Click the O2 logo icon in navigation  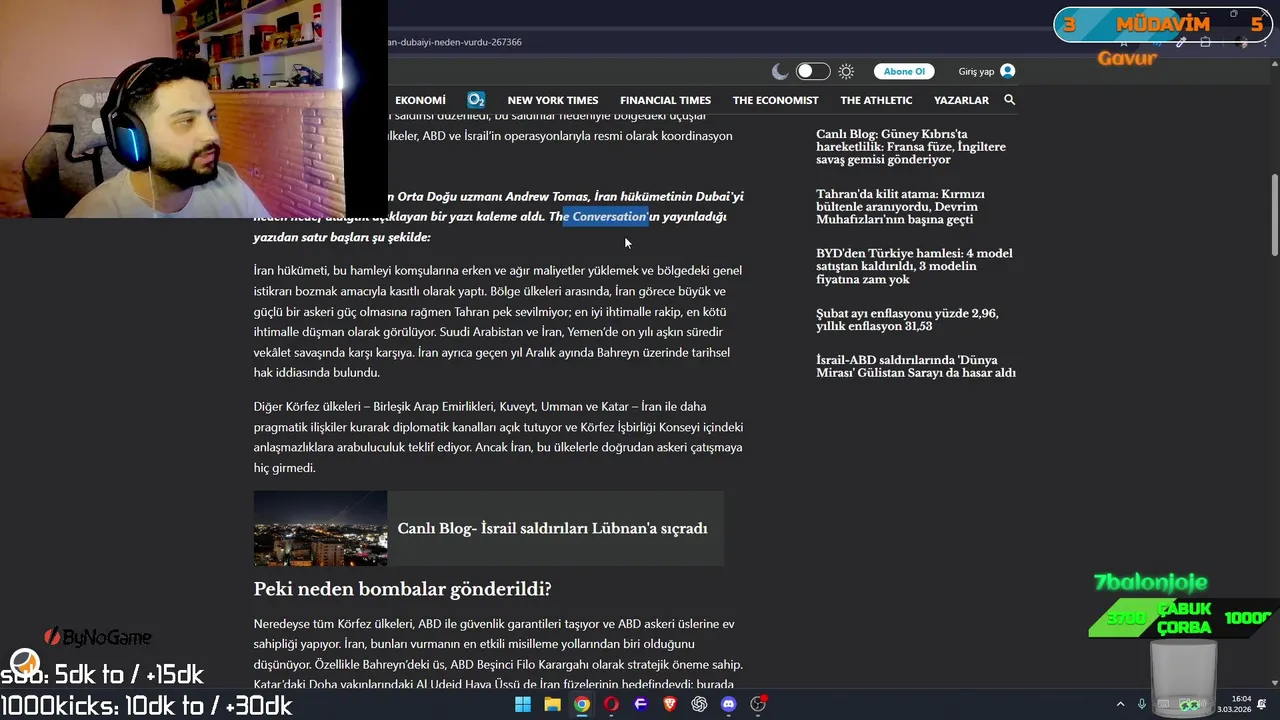click(476, 100)
